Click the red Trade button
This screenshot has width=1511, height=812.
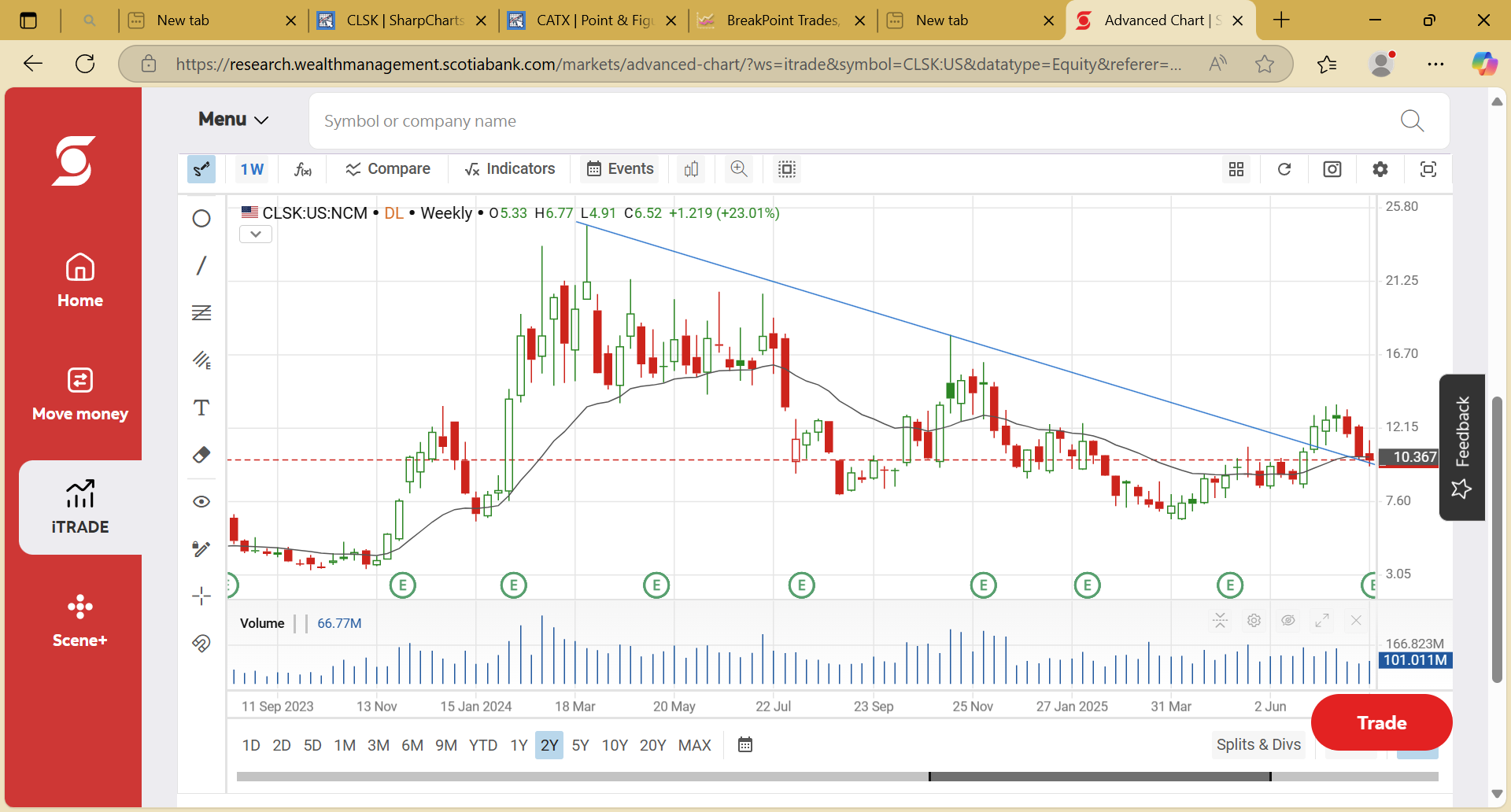[1381, 722]
